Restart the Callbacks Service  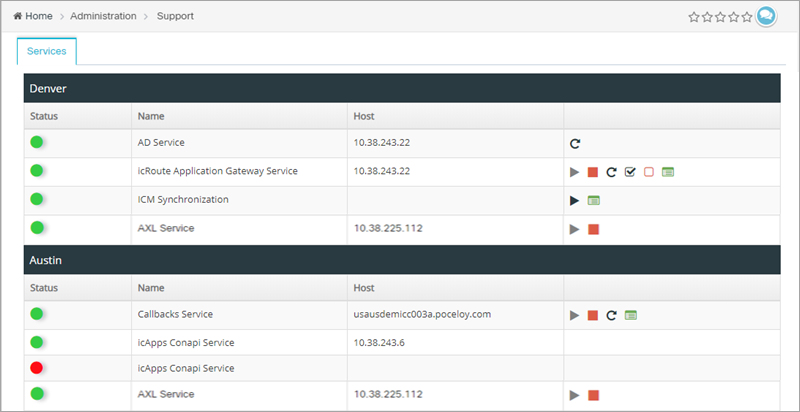611,316
